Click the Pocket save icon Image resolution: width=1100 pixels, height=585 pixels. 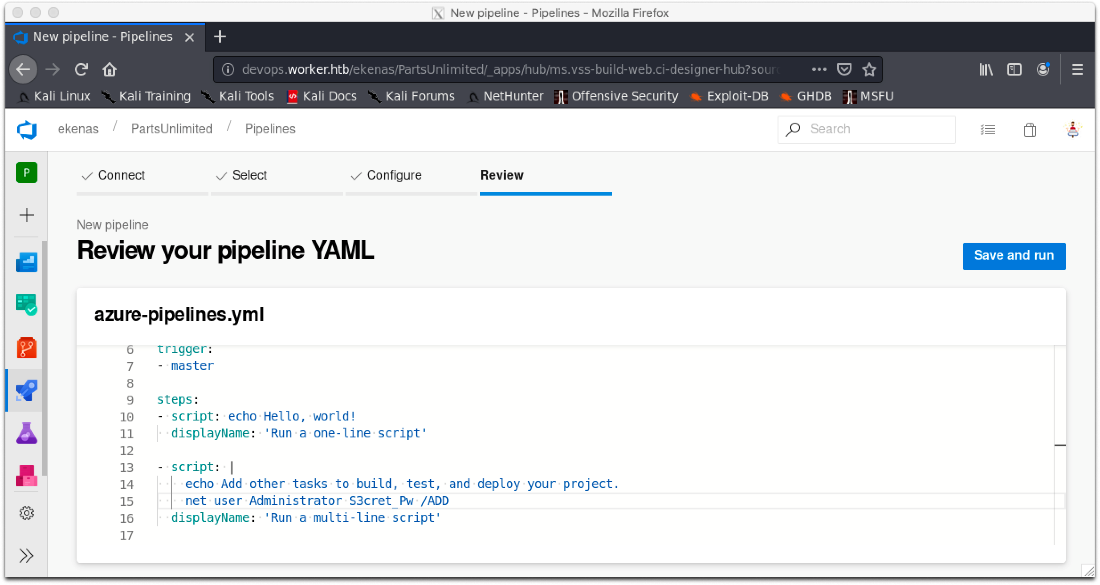coord(845,69)
